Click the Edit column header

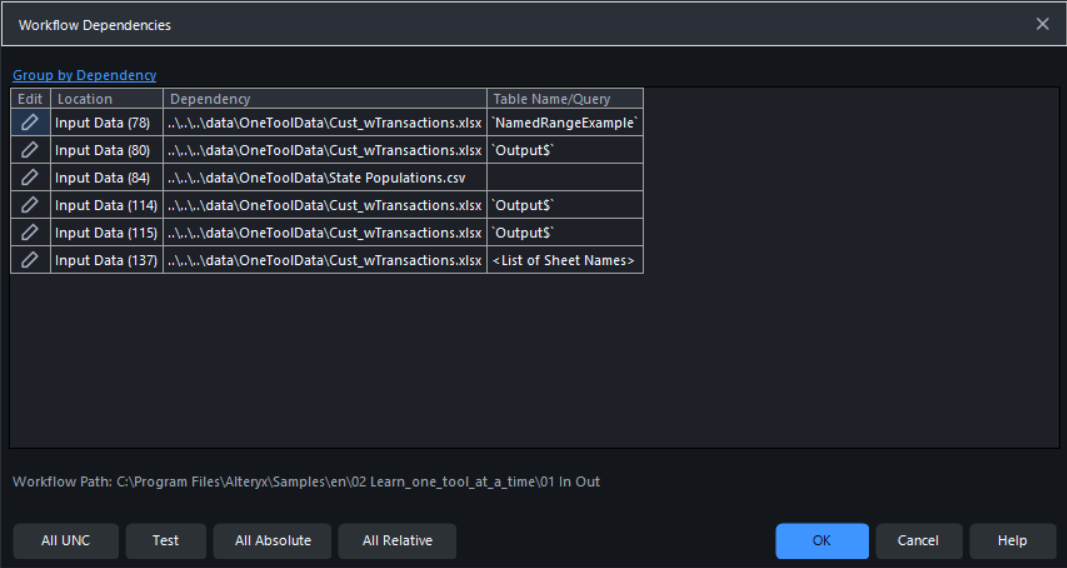point(30,99)
